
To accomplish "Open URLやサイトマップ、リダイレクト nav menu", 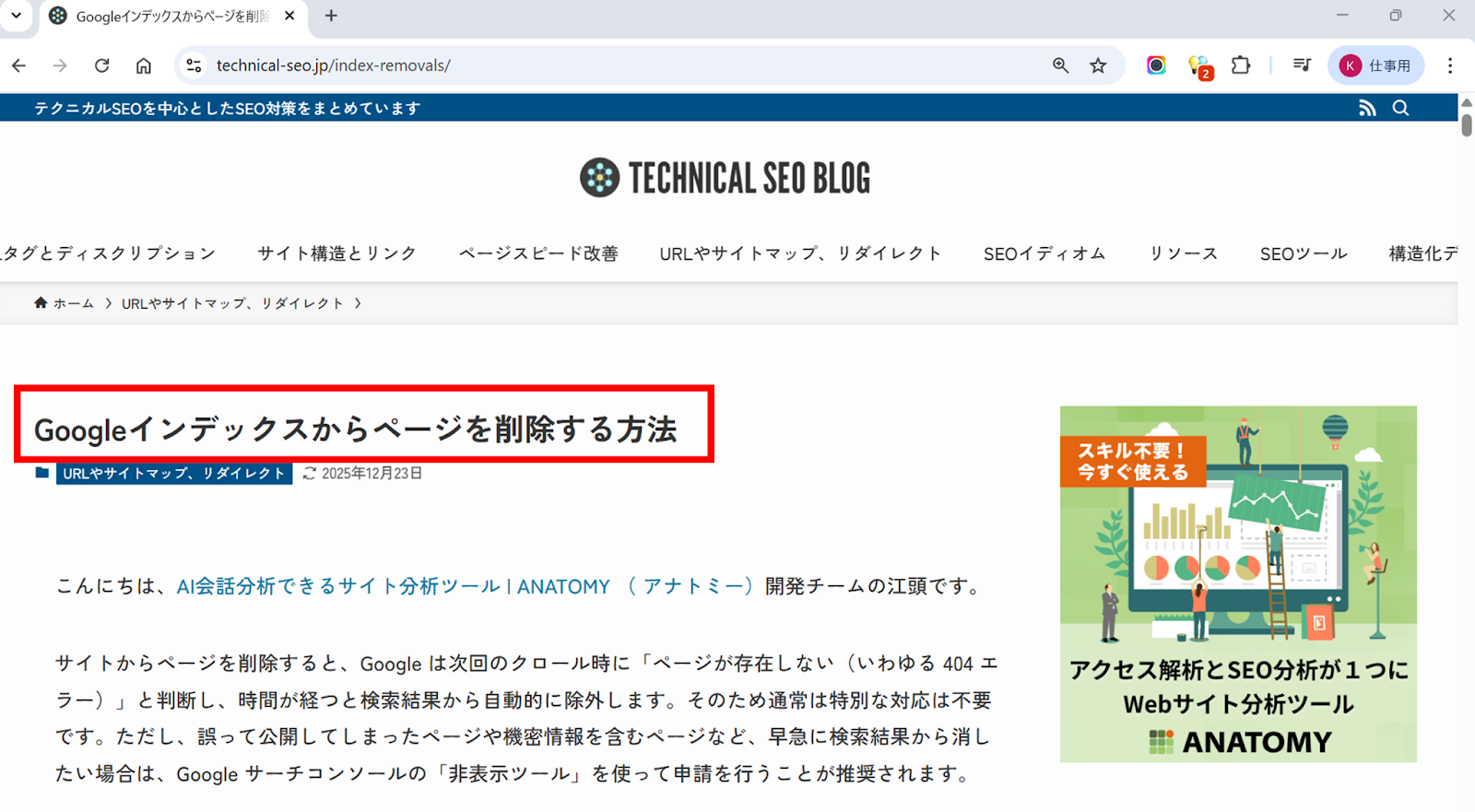I will click(x=800, y=253).
